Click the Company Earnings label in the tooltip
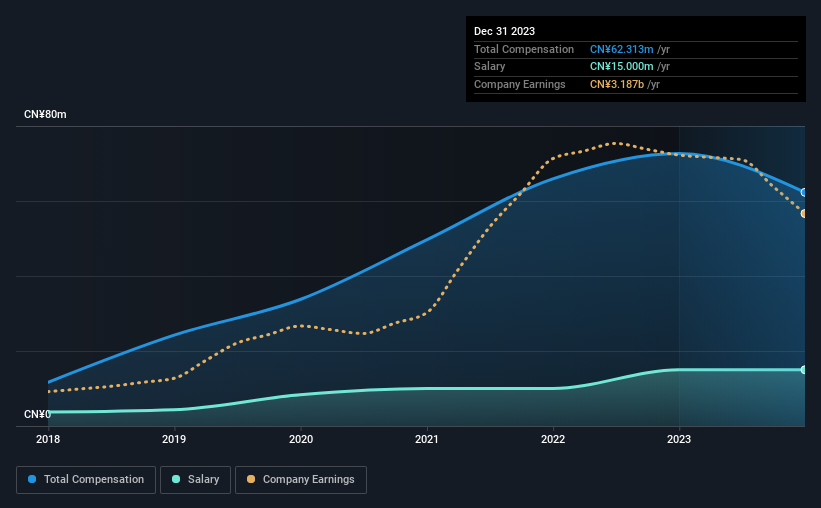The width and height of the screenshot is (821, 508). point(519,84)
